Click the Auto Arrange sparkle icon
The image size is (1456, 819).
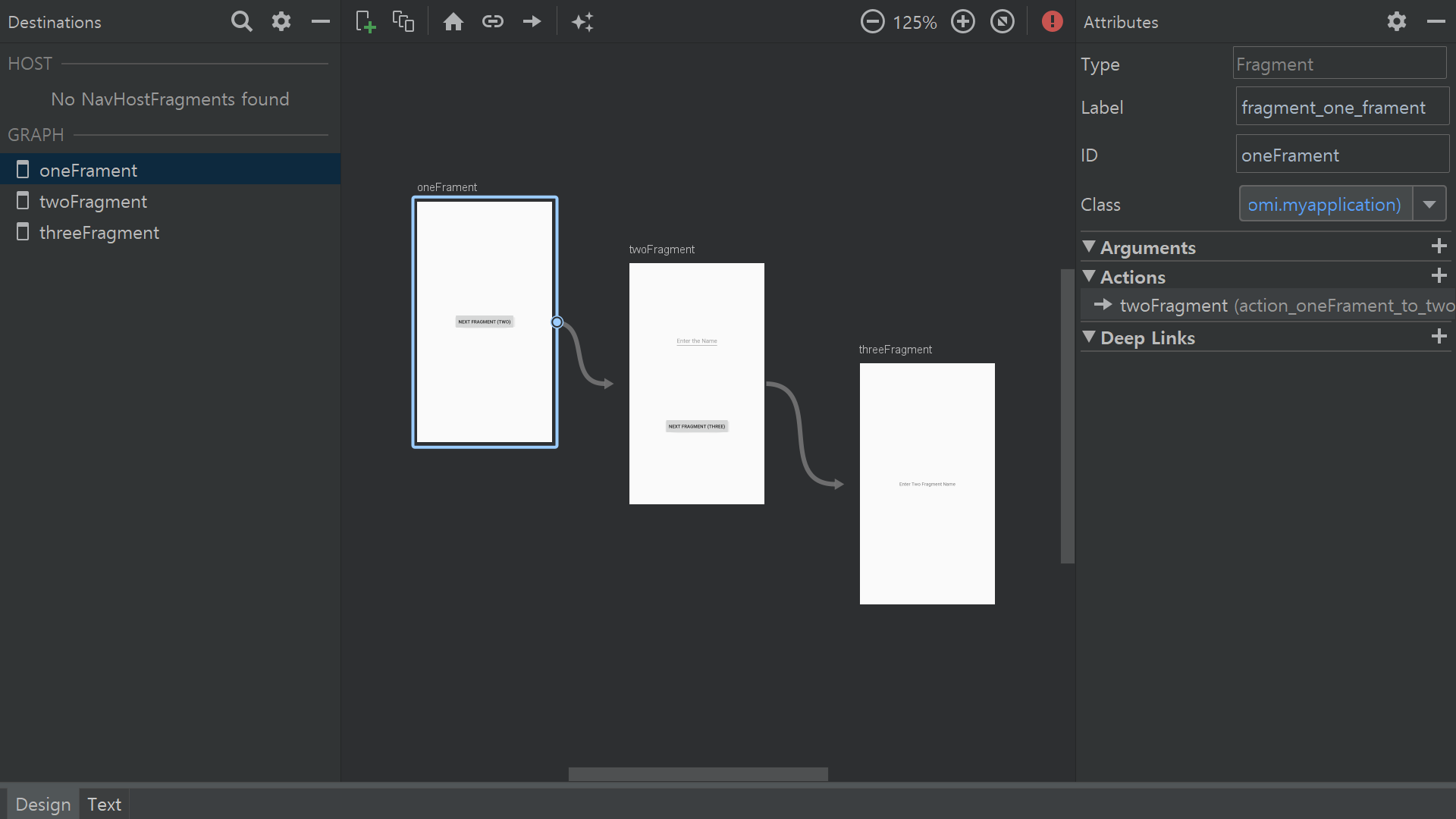(582, 21)
